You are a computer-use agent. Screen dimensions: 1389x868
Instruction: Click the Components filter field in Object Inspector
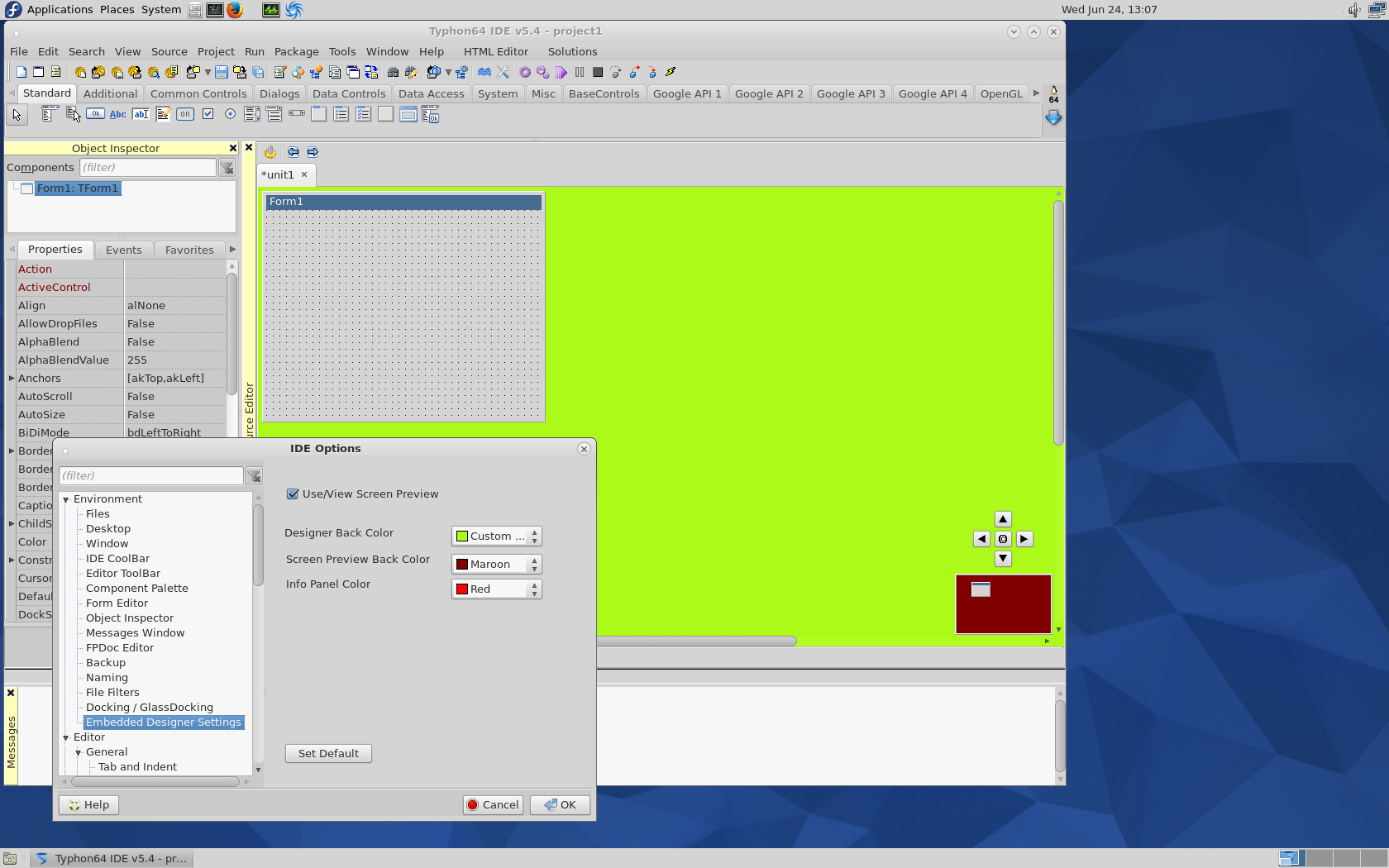[148, 167]
